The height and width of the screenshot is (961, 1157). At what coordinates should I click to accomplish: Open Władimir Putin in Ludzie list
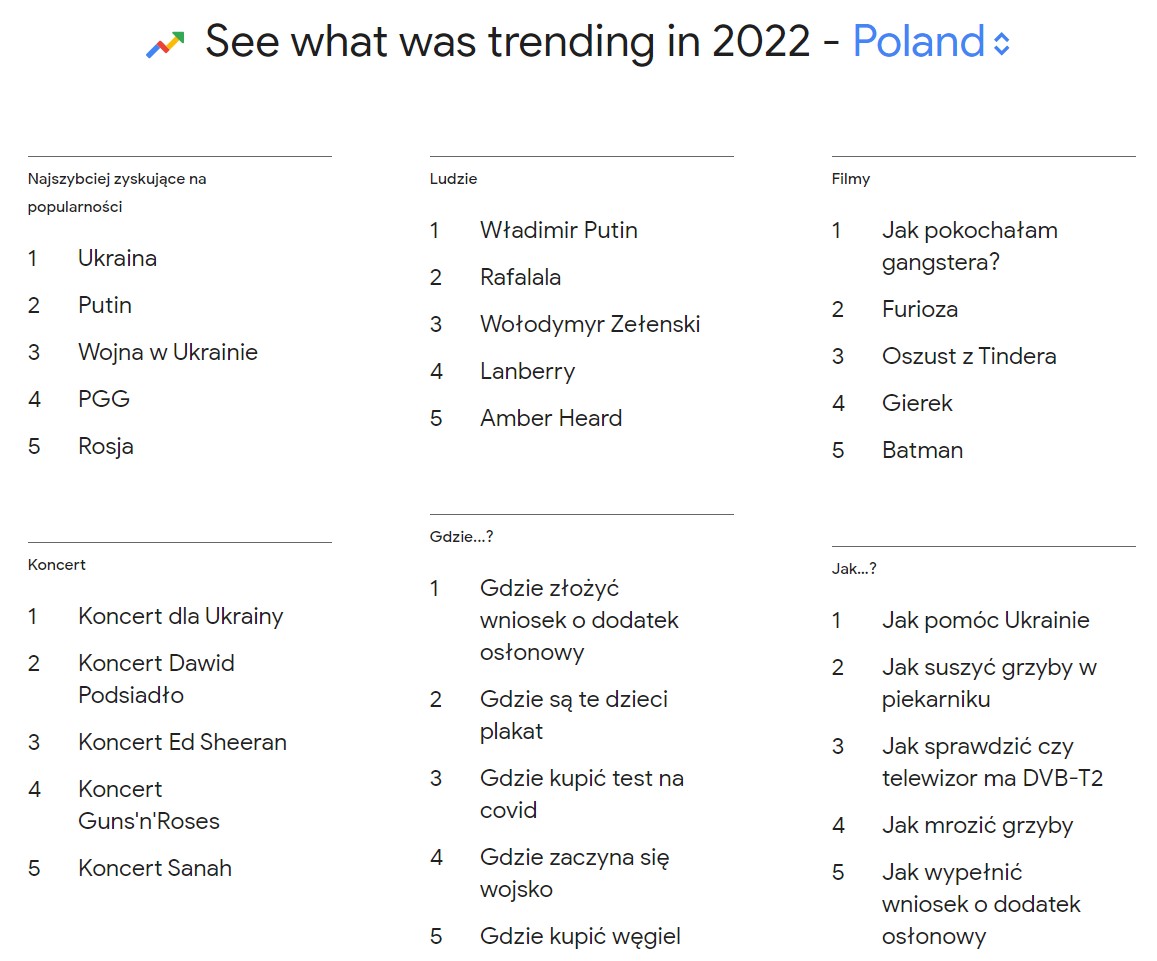[x=558, y=230]
